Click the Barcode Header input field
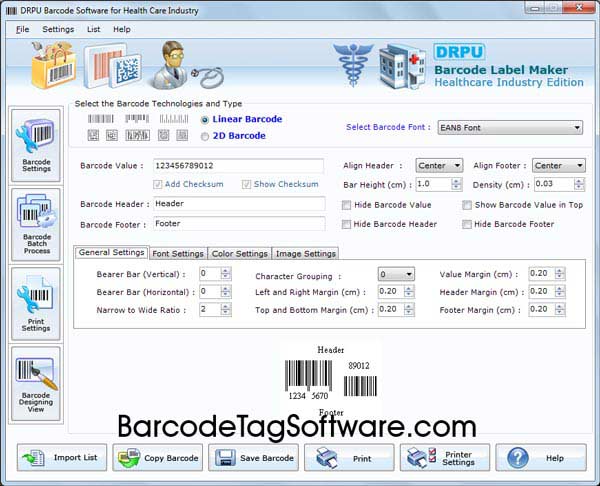 [239, 204]
